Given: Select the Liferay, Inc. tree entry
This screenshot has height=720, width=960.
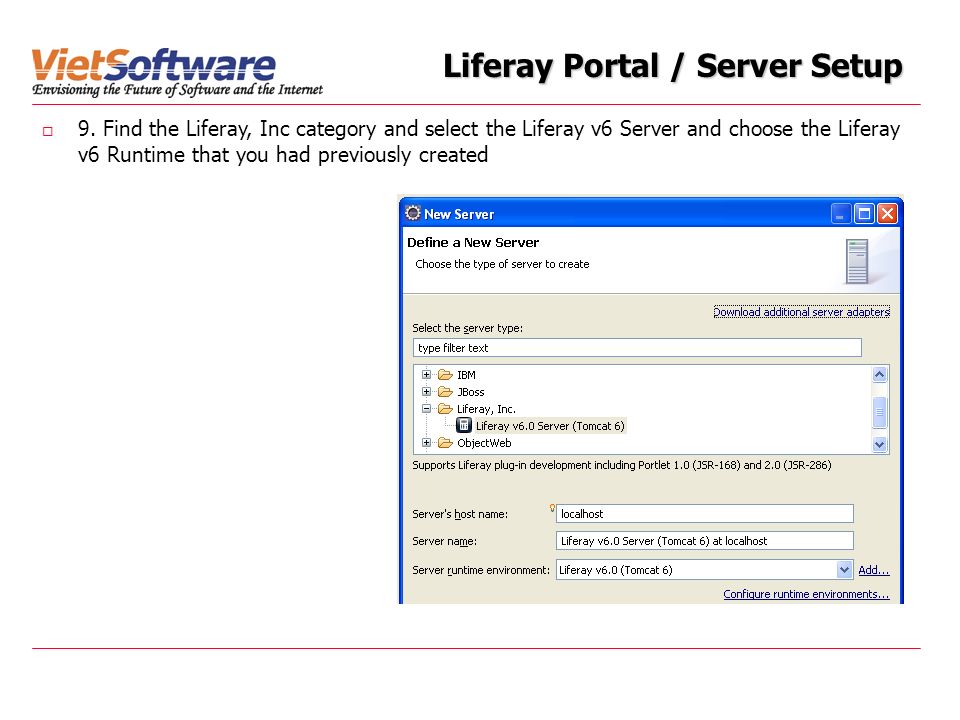Looking at the screenshot, I should (486, 410).
